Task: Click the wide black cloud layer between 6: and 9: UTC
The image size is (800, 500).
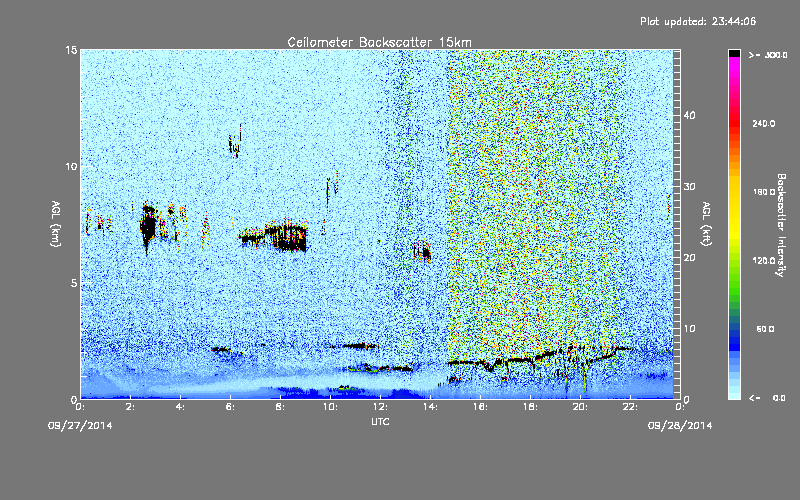Action: tap(274, 237)
